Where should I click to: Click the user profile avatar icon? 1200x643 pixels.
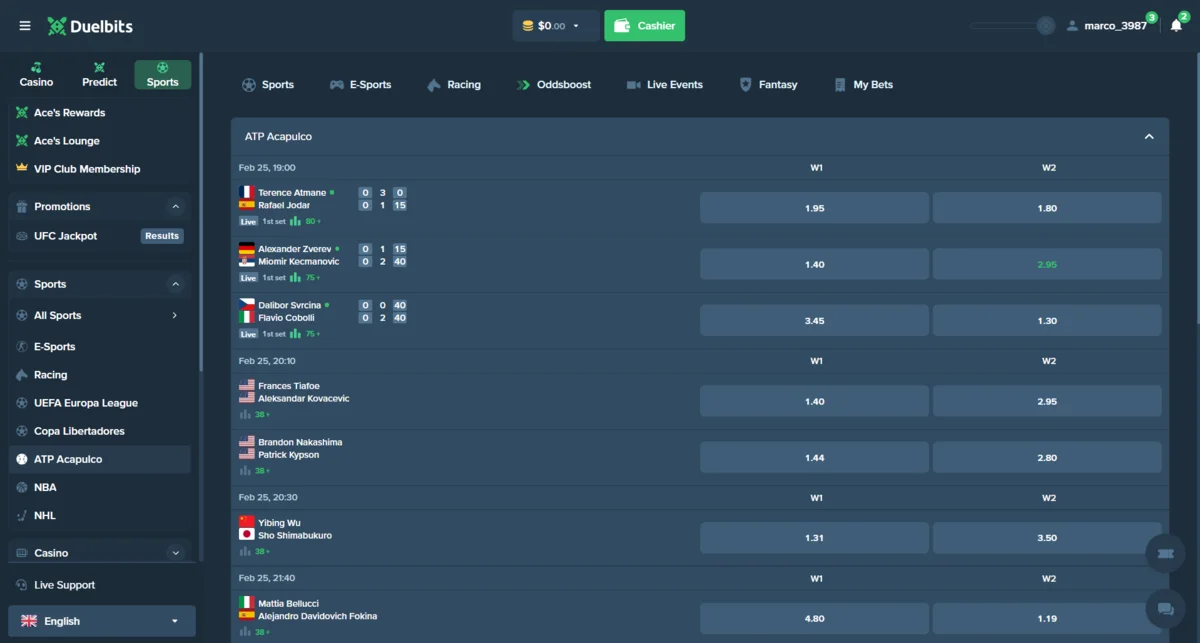click(1072, 26)
